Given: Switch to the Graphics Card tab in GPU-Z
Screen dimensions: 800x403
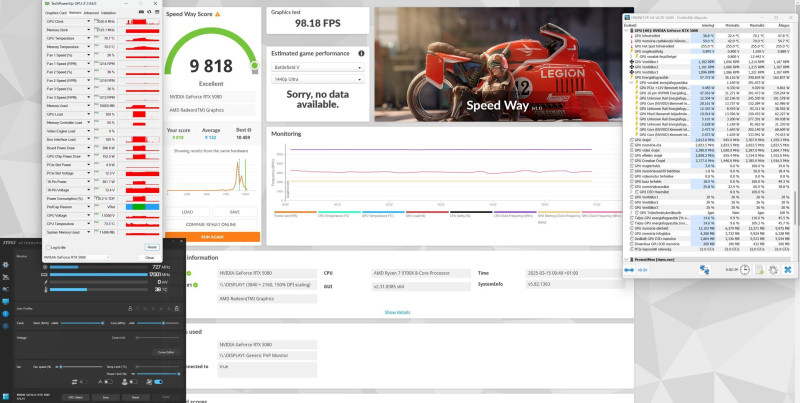Looking at the screenshot, I should click(x=56, y=13).
